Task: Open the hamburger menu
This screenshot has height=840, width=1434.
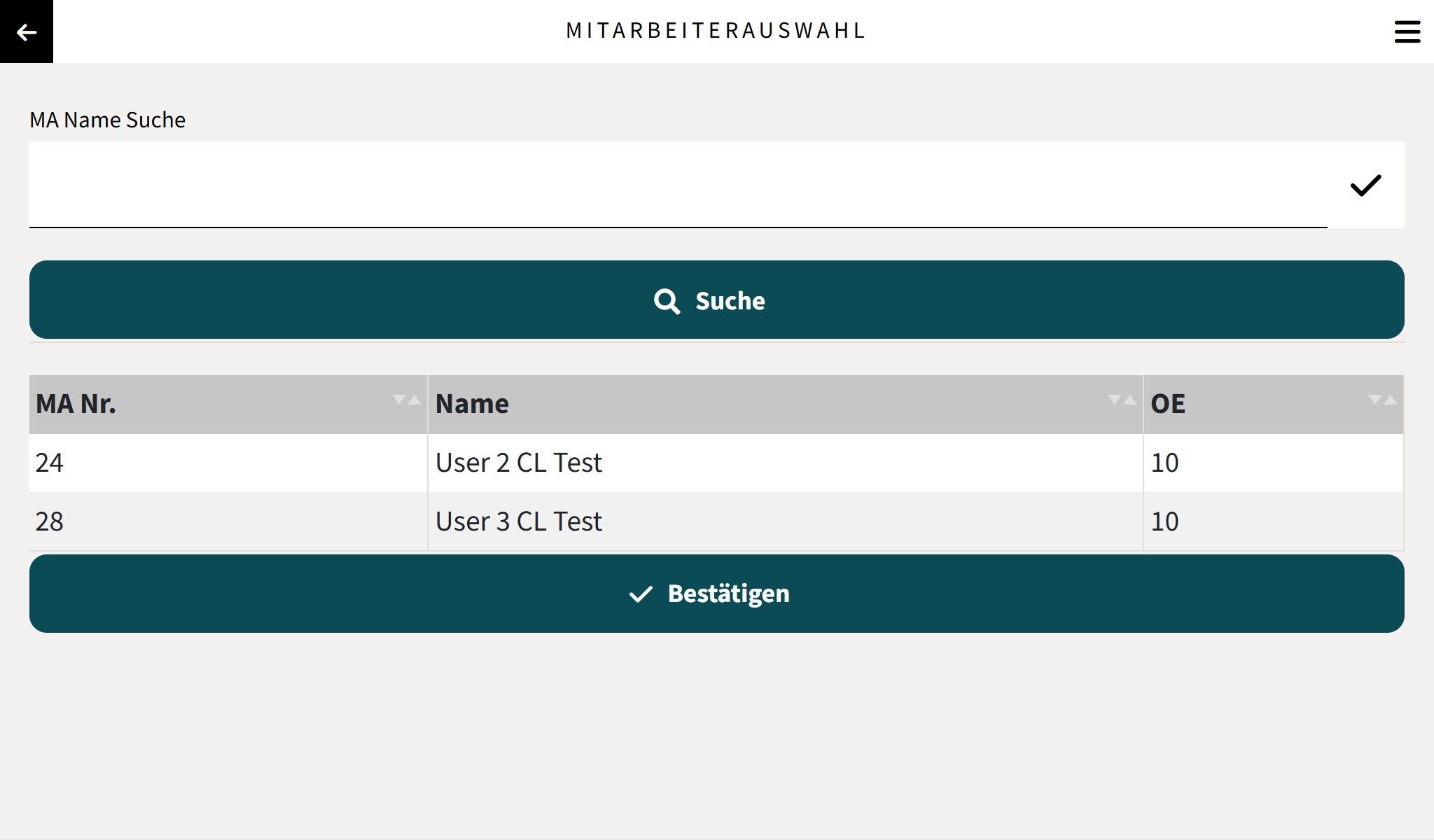Action: coord(1407,31)
